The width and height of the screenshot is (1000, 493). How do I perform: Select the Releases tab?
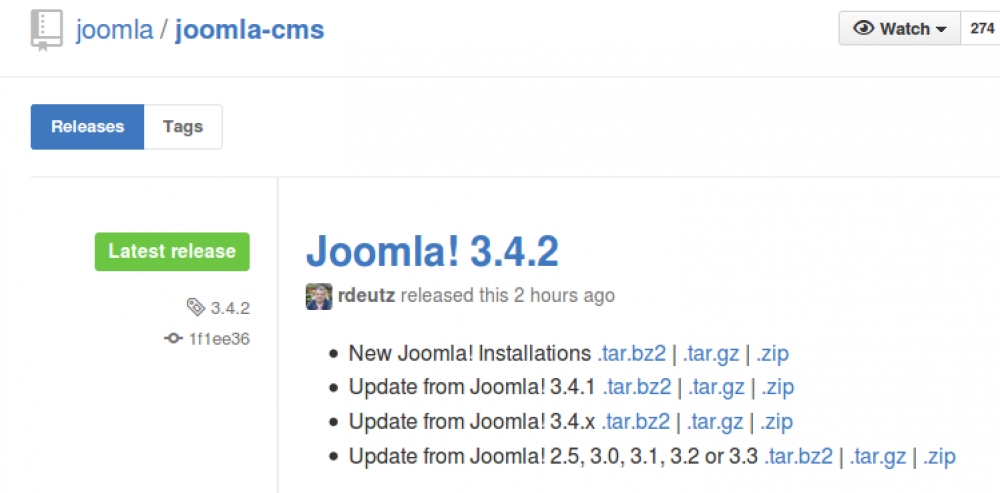click(x=88, y=127)
